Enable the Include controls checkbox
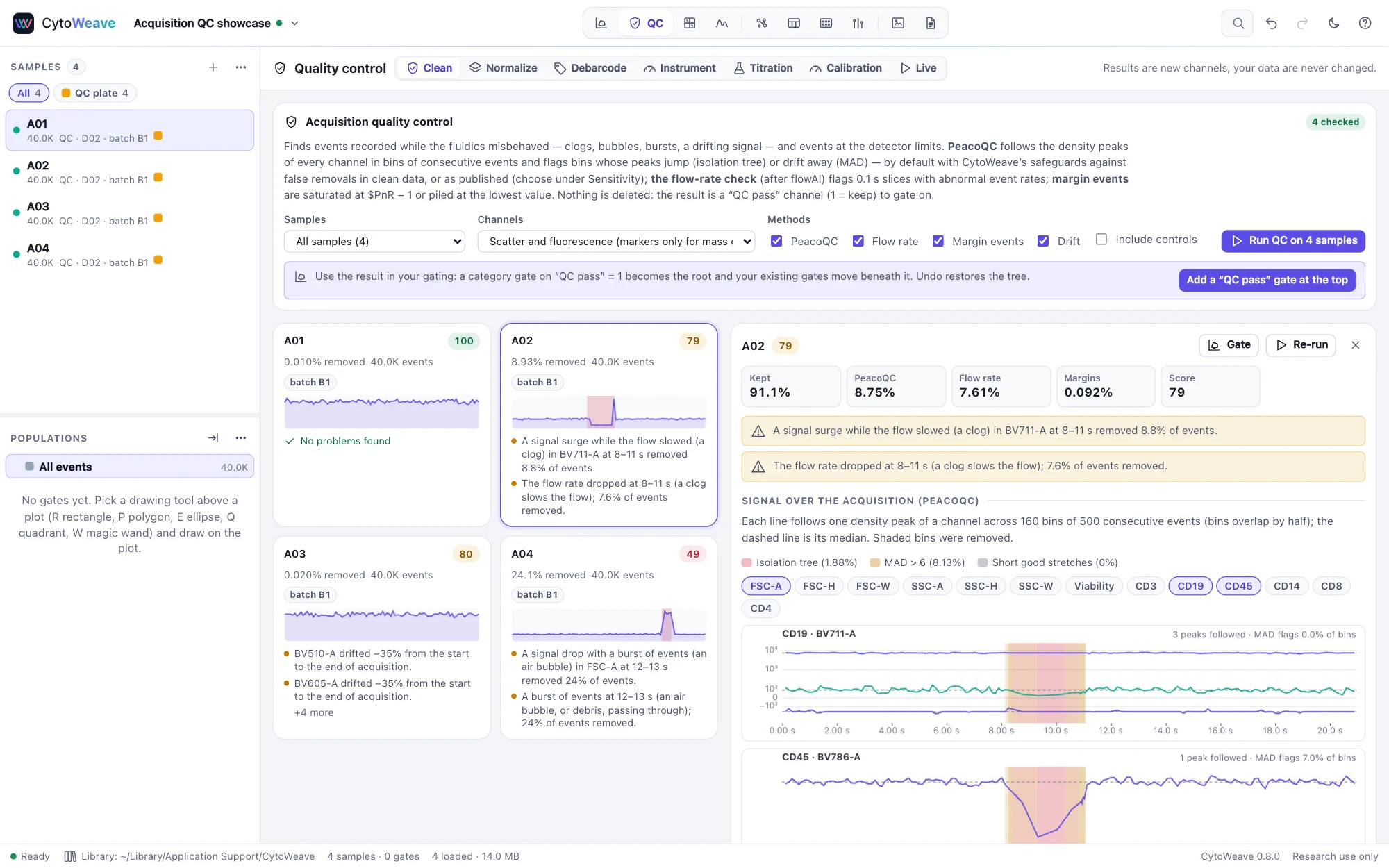 coord(1101,240)
